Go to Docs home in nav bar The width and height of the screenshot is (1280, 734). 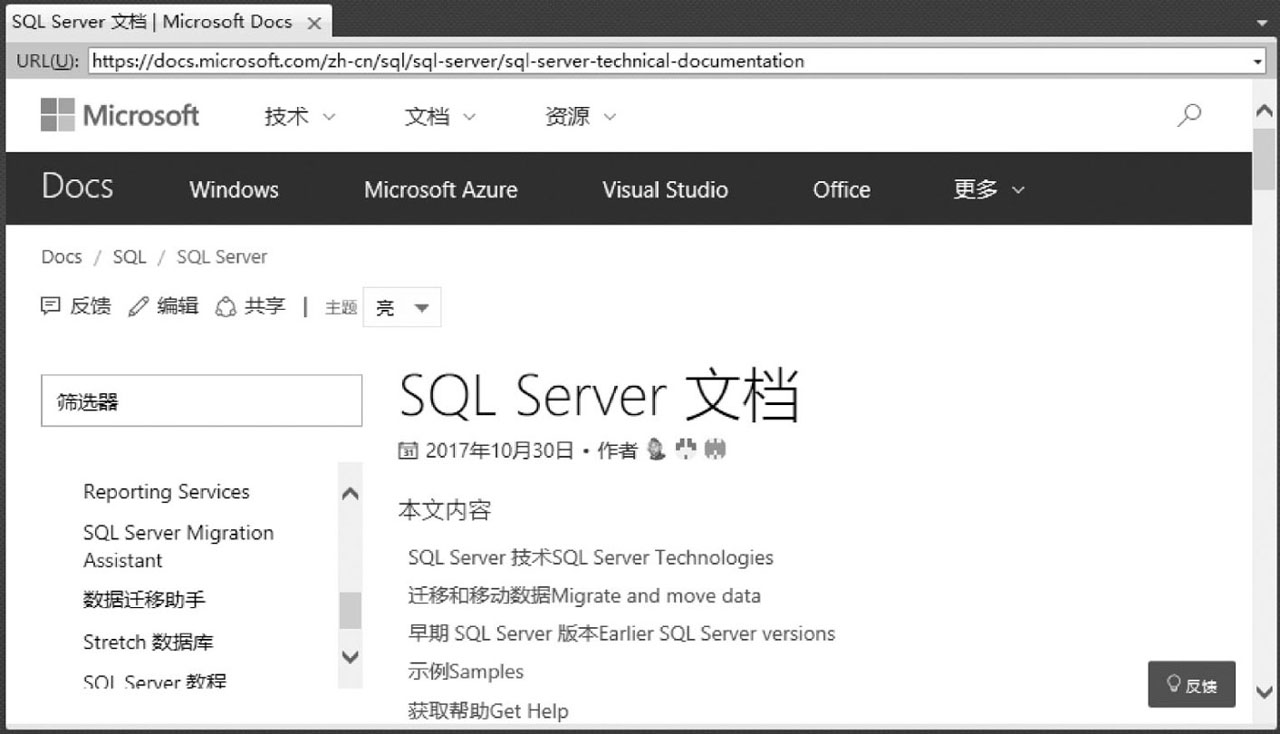pos(77,187)
